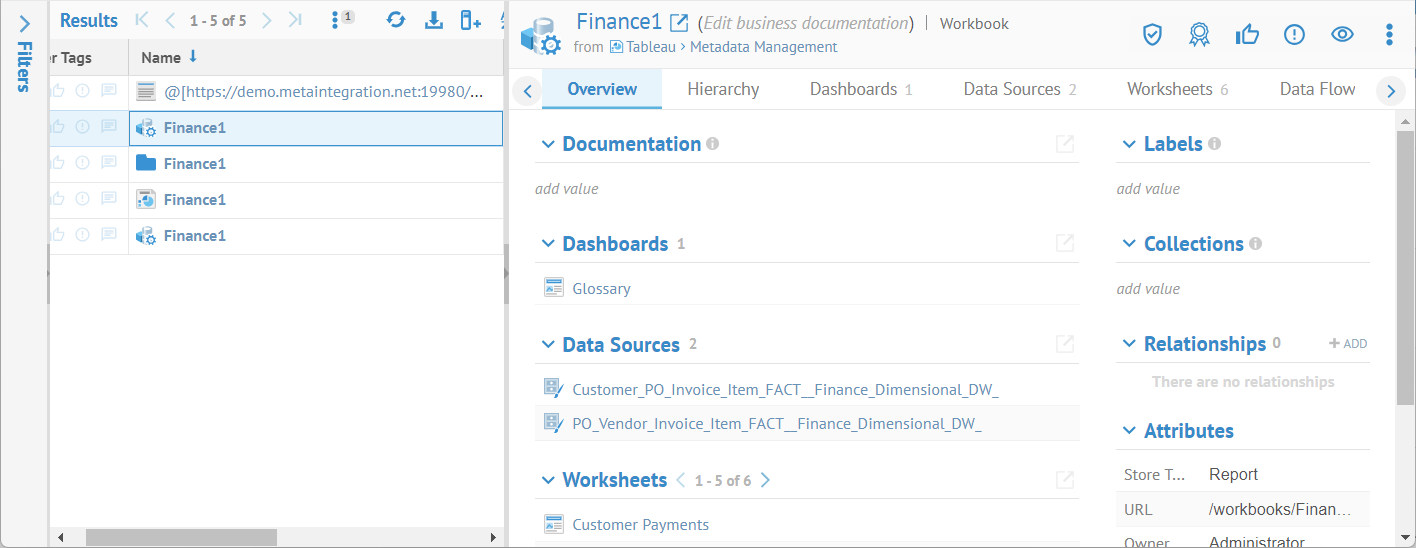This screenshot has height=548, width=1416.
Task: Open the Customer Payments worksheet link
Action: coord(640,525)
